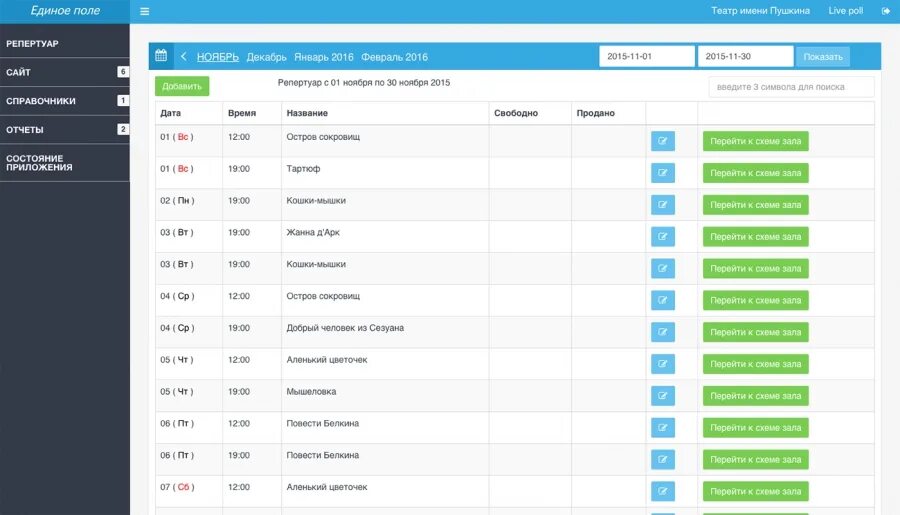900x515 pixels.
Task: Edit Аленький цветочек on 05 (Чт)
Action: 662,364
